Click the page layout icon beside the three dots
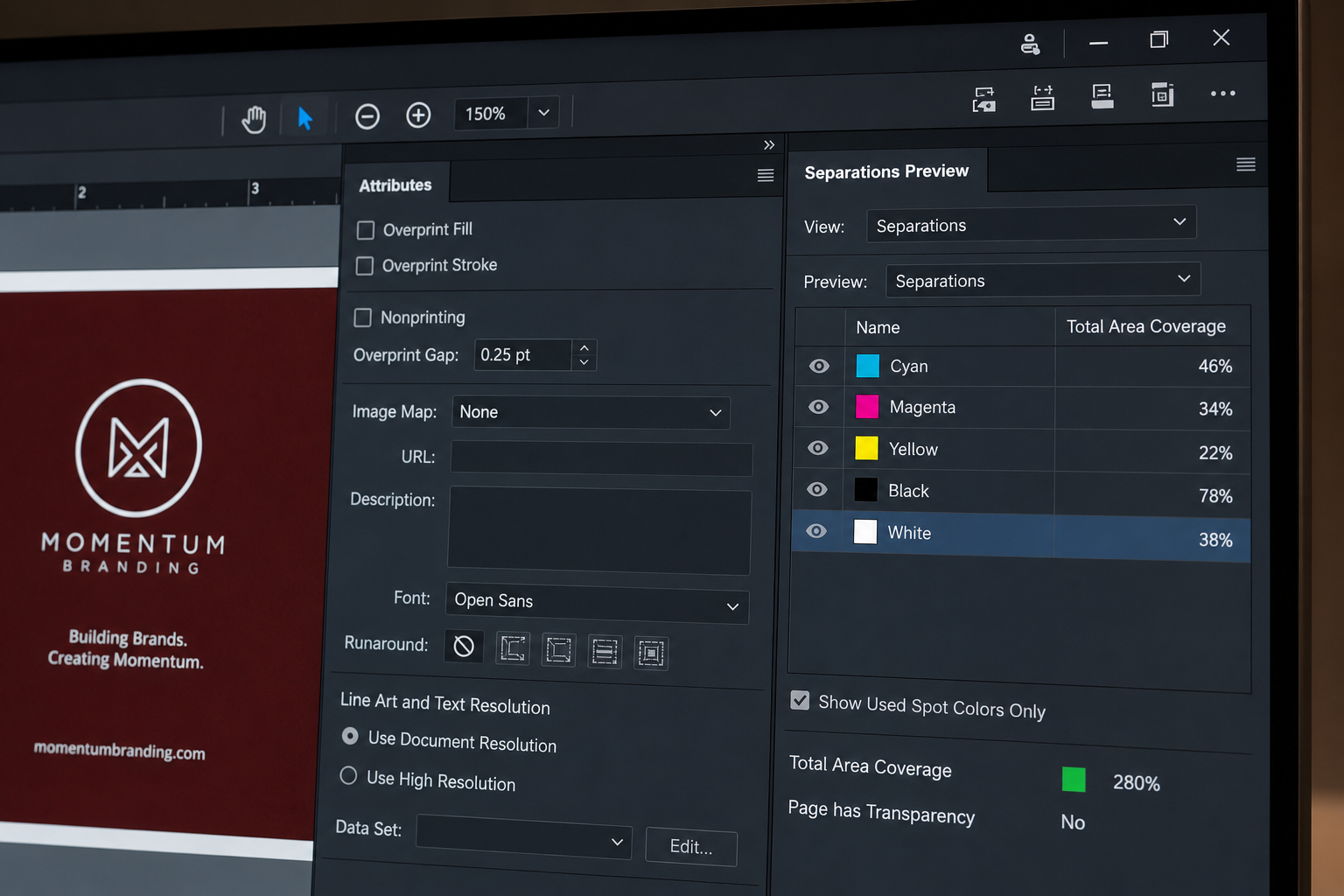The image size is (1344, 896). pyautogui.click(x=1163, y=94)
